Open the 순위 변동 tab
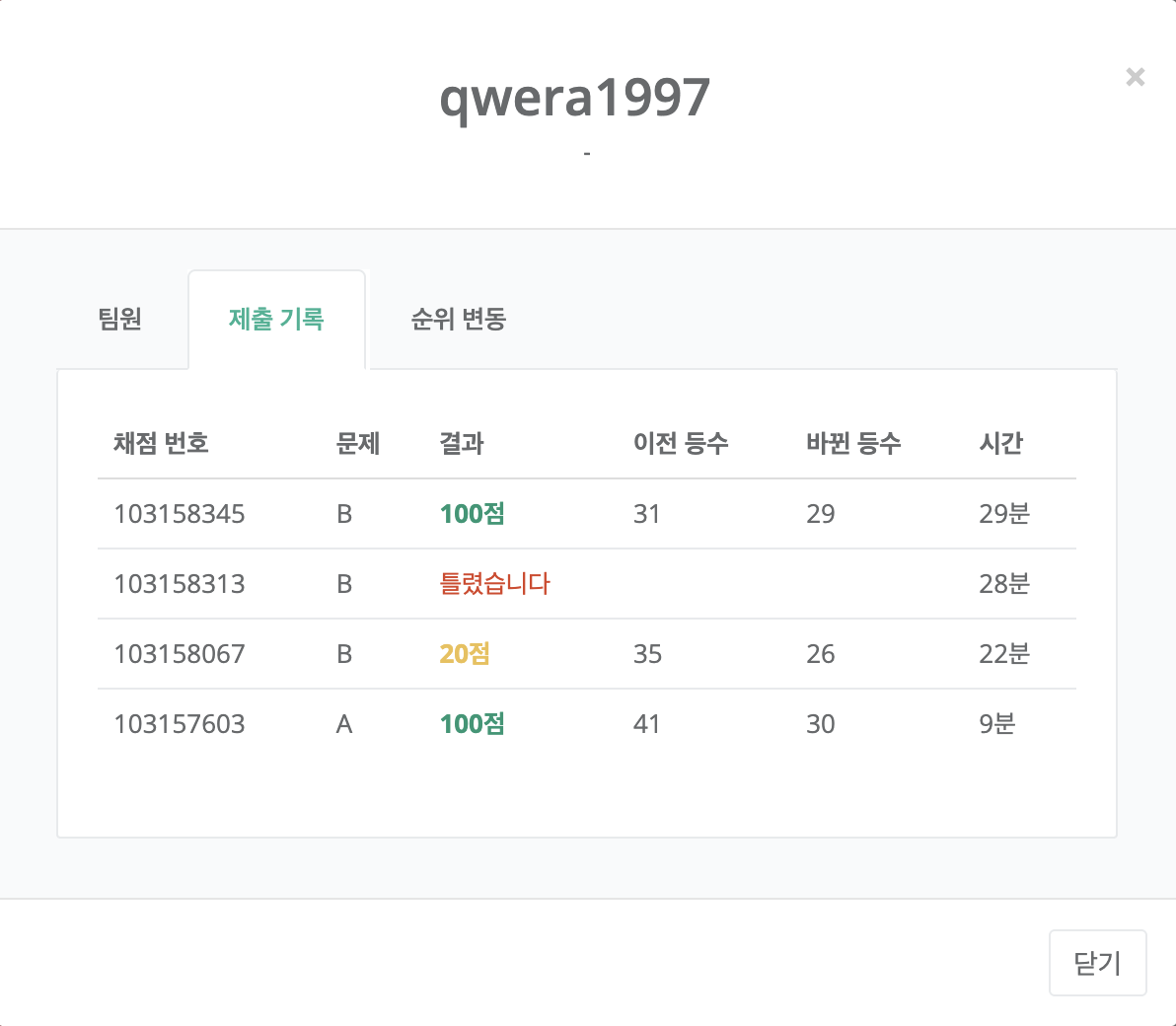This screenshot has height=1026, width=1176. click(458, 319)
